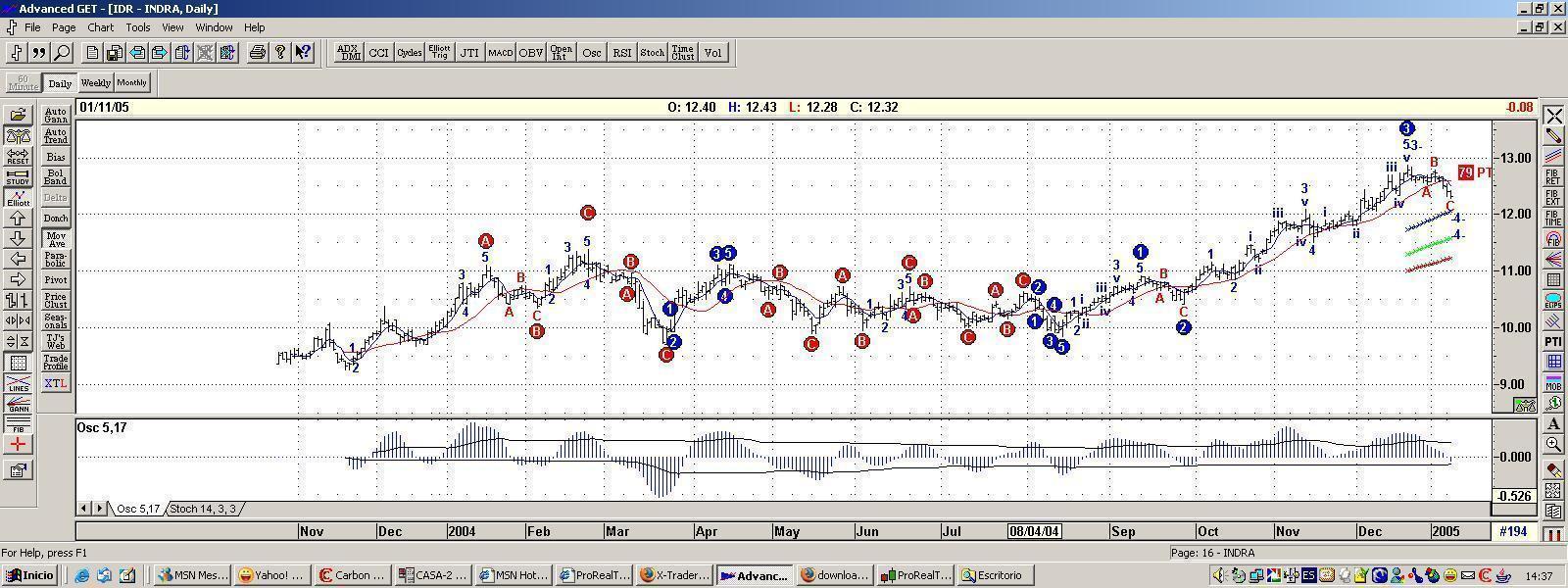Click the RSI indicator button
1568x588 pixels.
click(622, 53)
